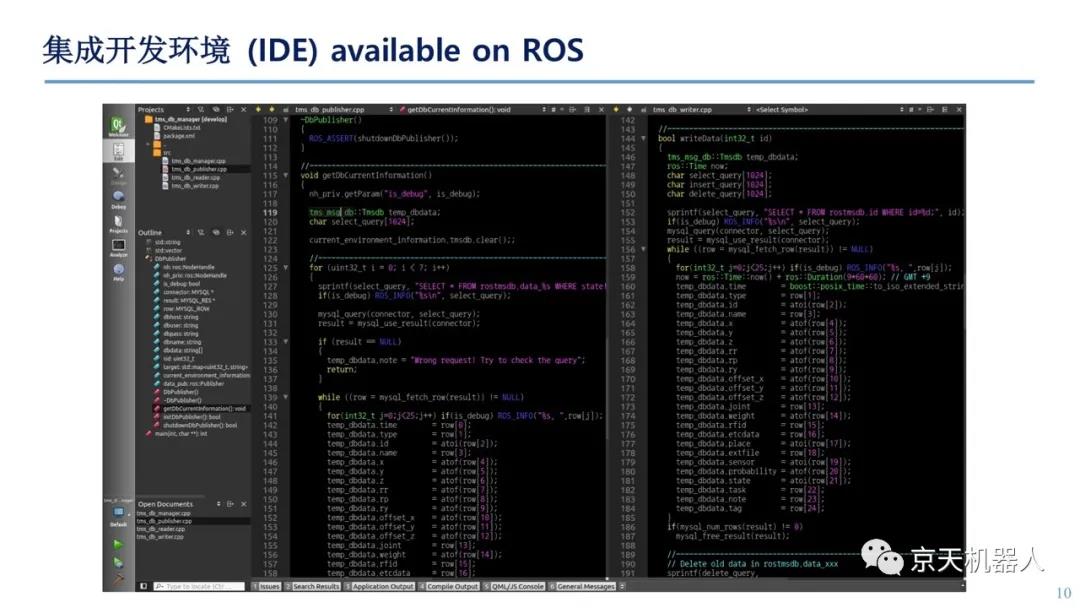1080x608 pixels.
Task: Toggle Outline synchronization with editor
Action: 216,233
